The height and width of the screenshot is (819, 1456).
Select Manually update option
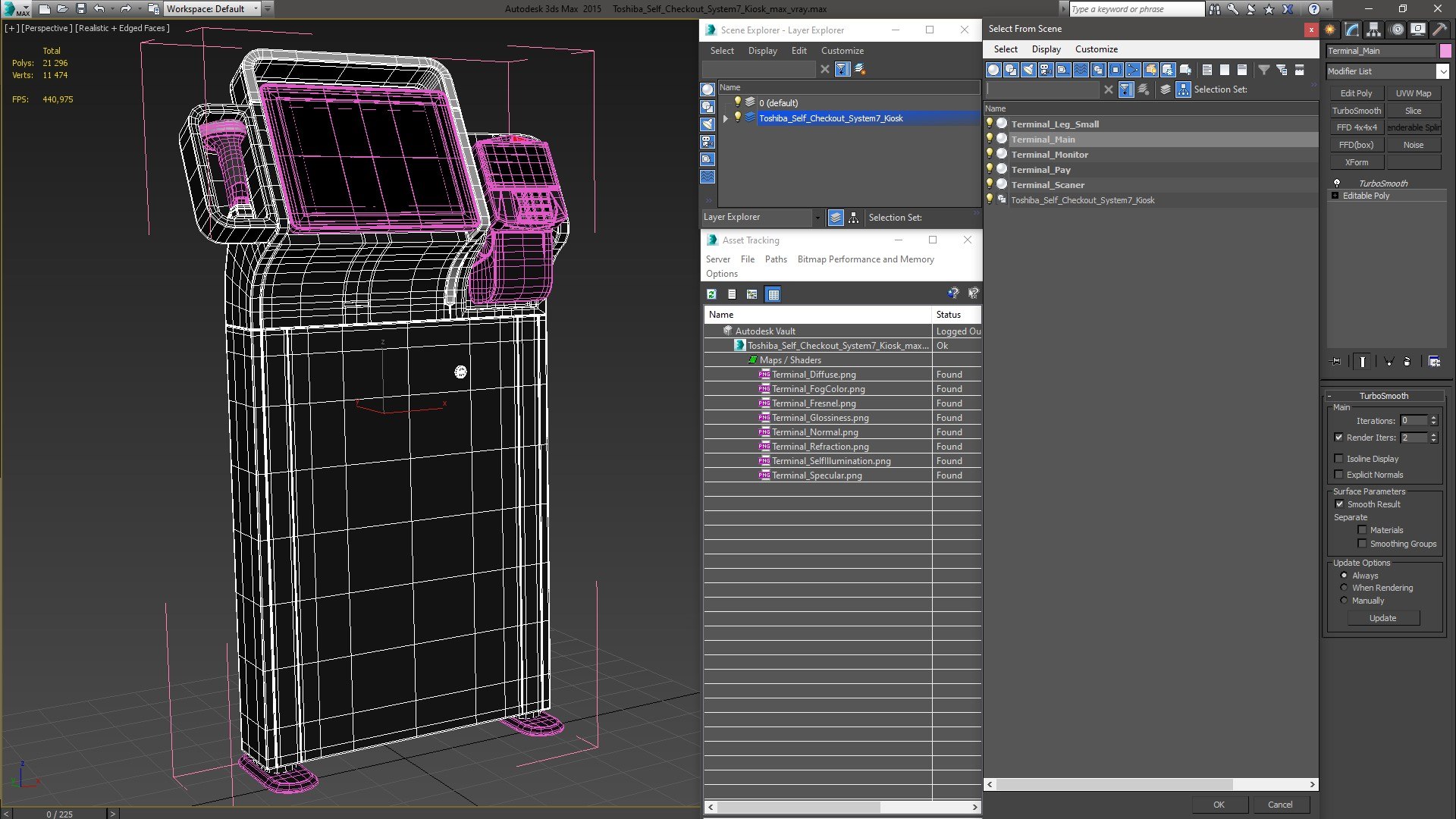(x=1344, y=601)
